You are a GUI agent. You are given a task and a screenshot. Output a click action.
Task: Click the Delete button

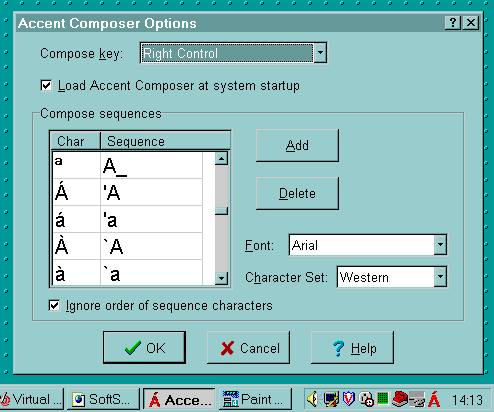tap(297, 193)
